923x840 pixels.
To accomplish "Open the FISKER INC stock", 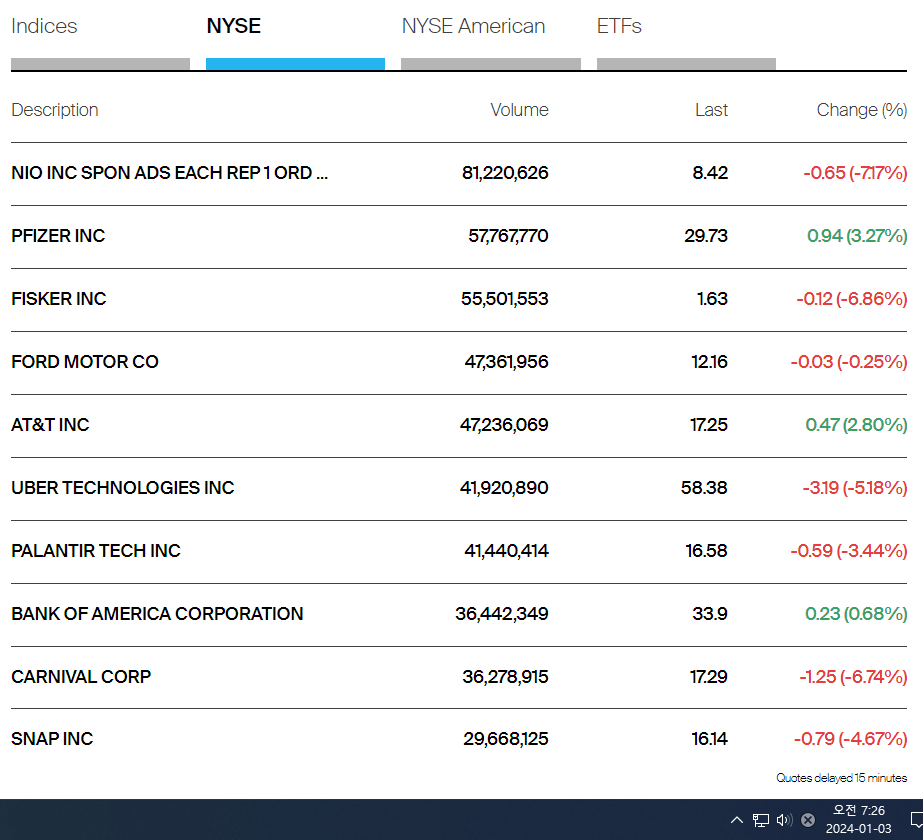I will [x=59, y=299].
